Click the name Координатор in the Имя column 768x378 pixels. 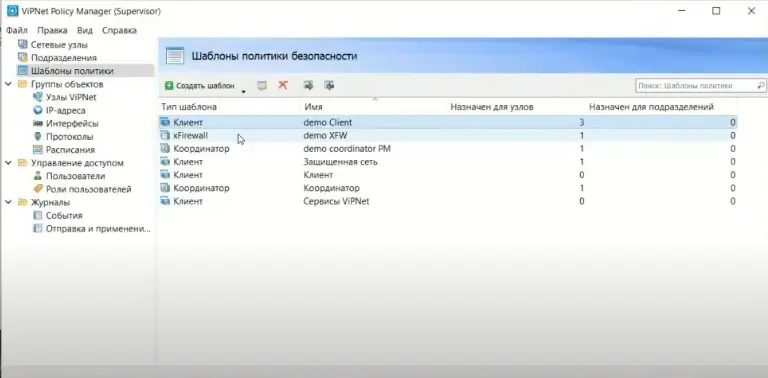[x=332, y=188]
